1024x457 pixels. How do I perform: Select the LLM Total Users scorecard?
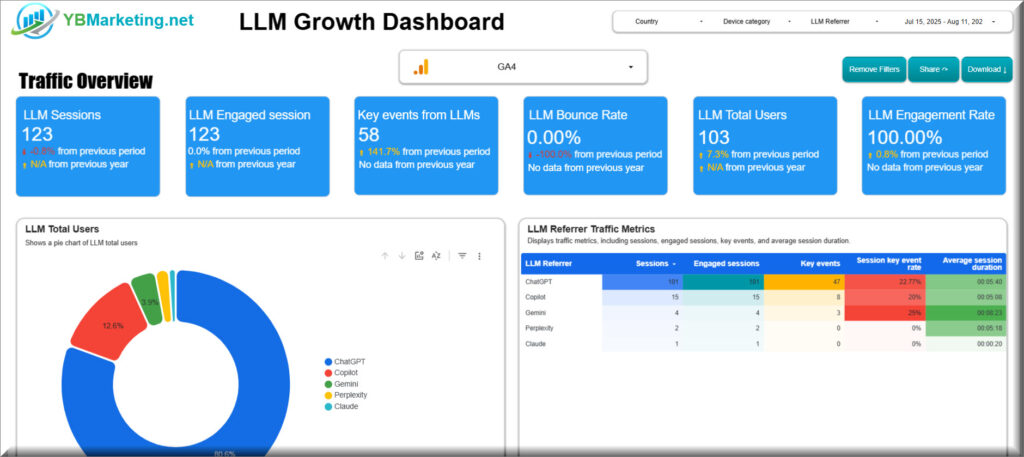tap(765, 146)
